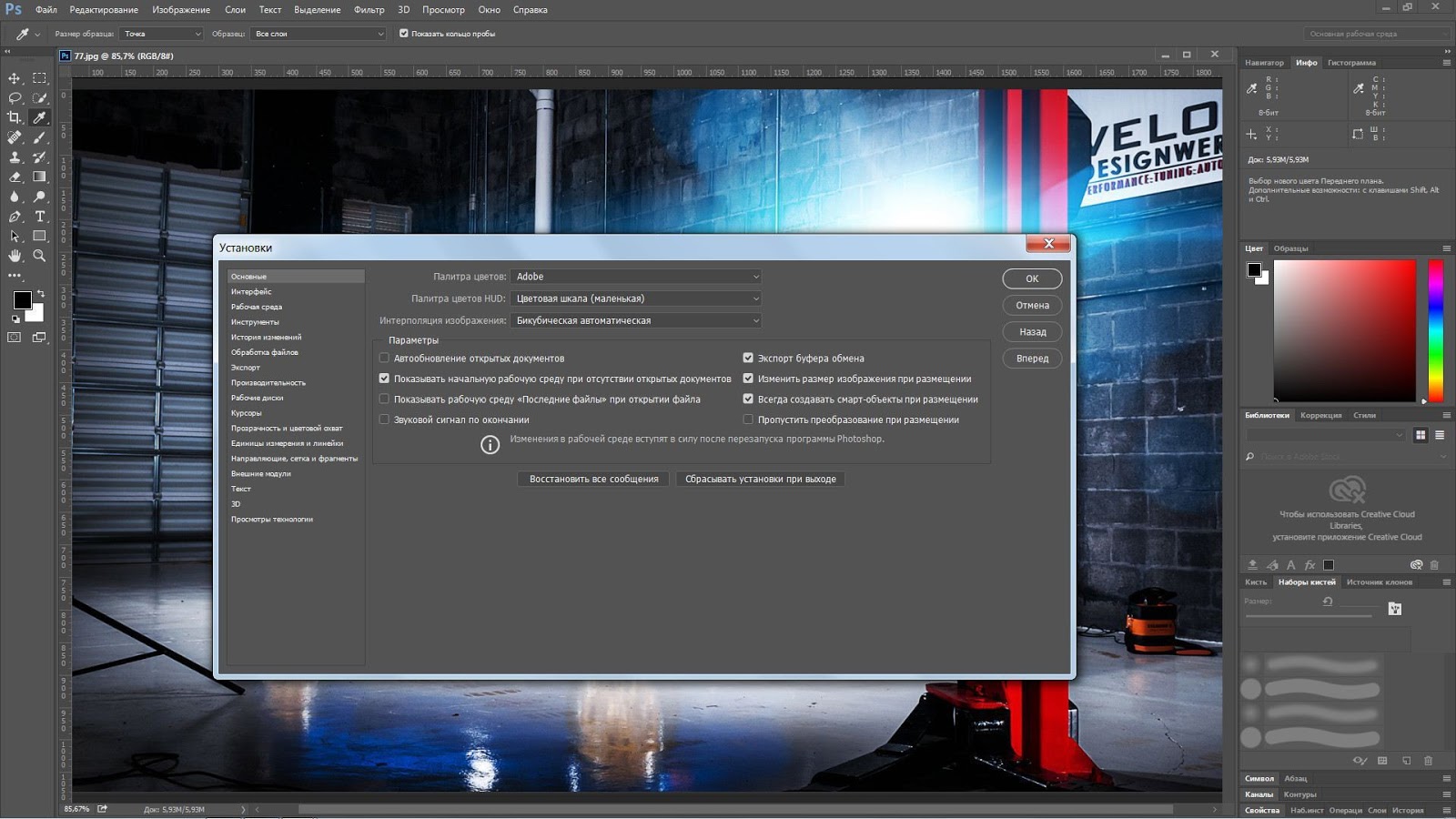Select the Eraser tool
The image size is (1456, 819).
point(15,177)
